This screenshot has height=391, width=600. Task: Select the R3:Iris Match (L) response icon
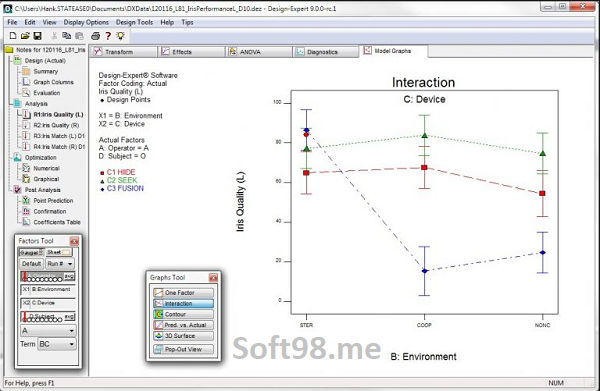click(26, 136)
